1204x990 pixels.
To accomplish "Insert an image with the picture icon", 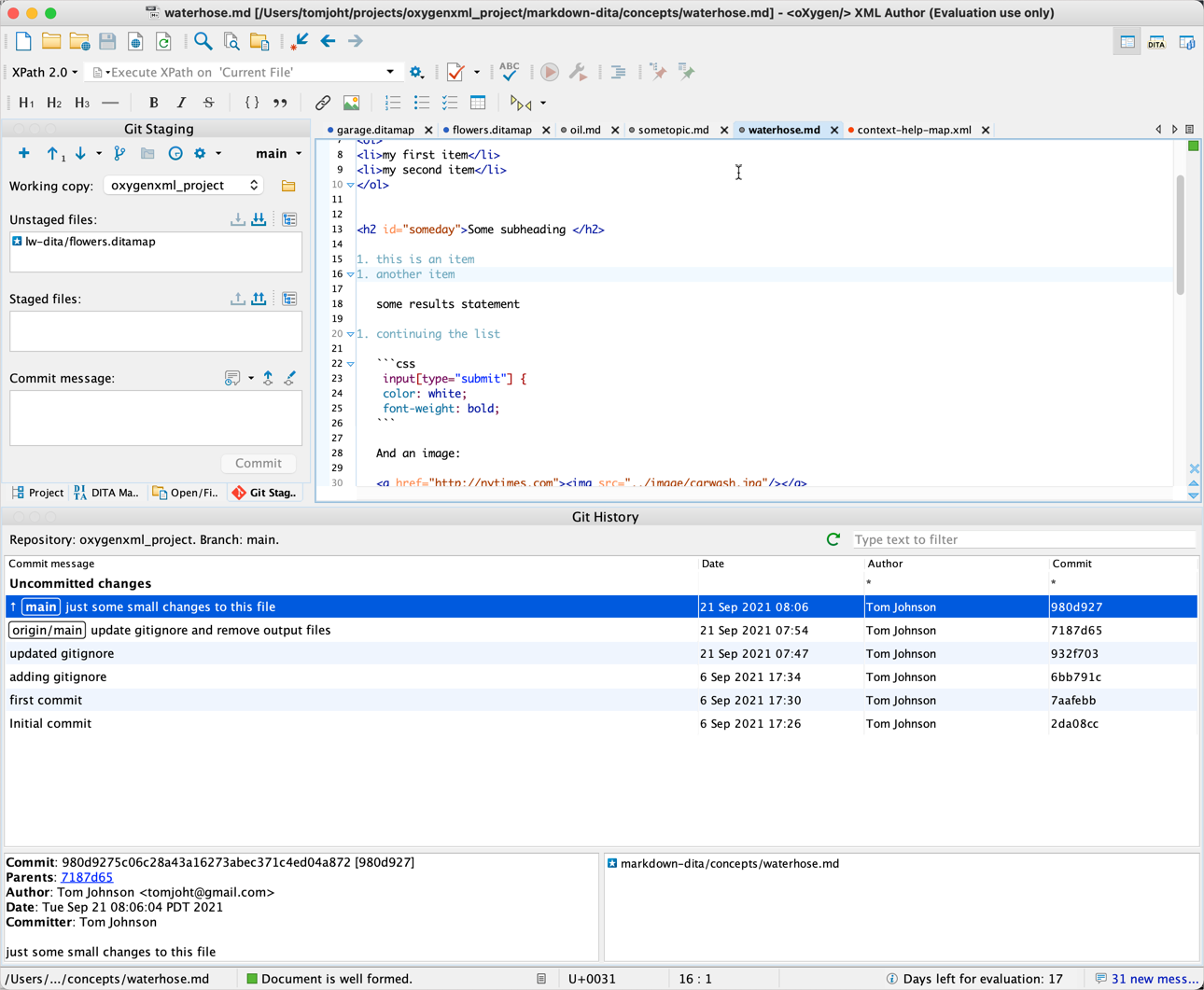I will coord(351,103).
